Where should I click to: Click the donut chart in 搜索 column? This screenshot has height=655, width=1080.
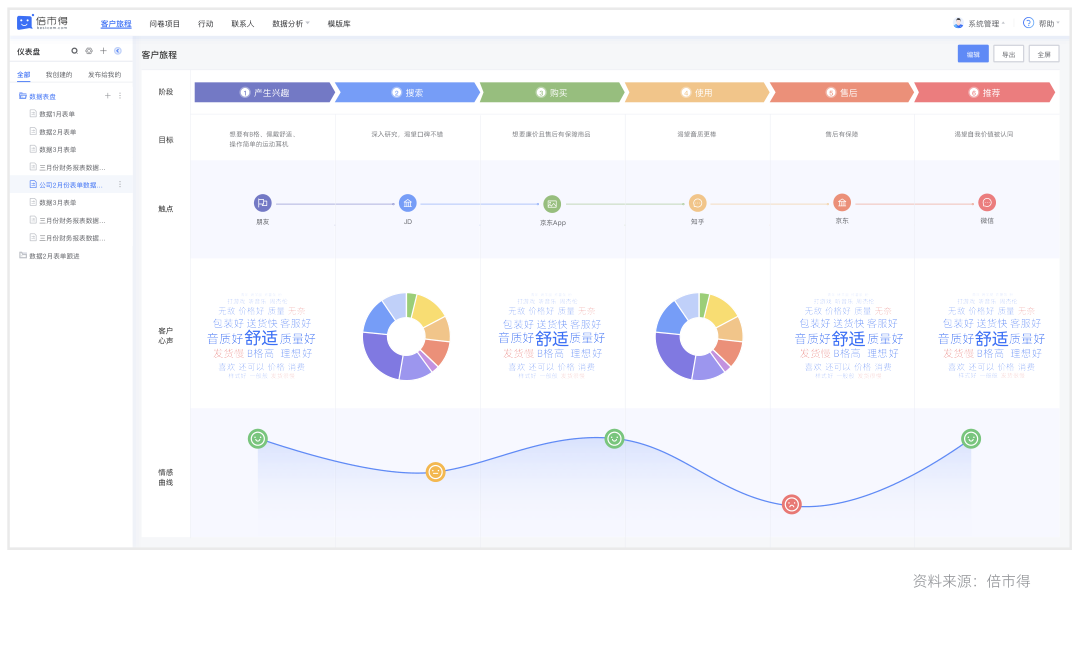coord(406,337)
